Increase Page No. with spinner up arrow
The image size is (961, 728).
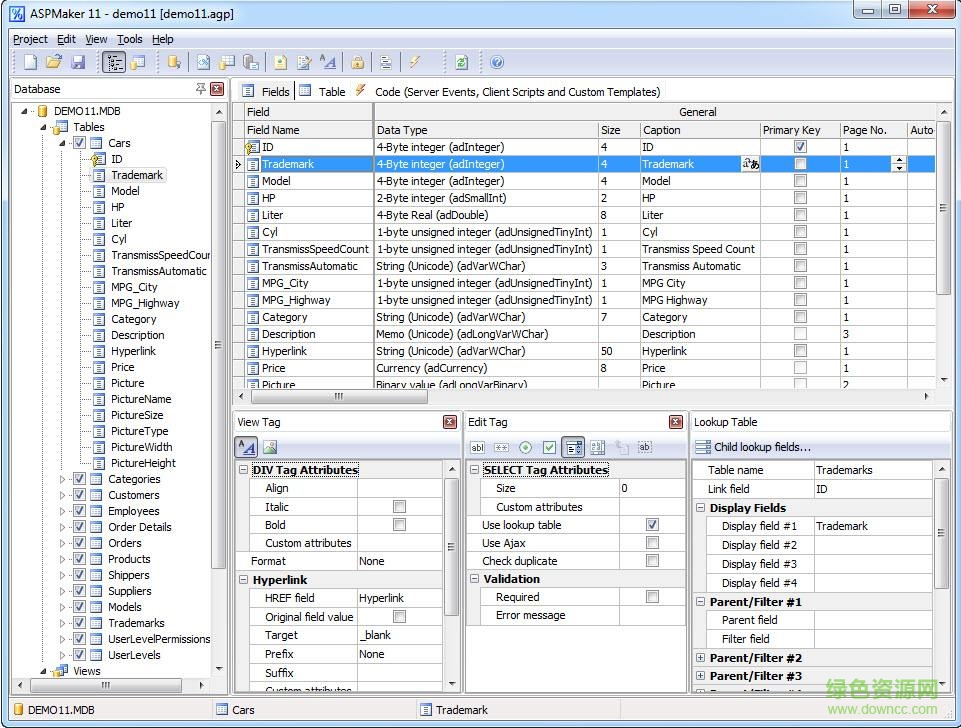pos(898,160)
